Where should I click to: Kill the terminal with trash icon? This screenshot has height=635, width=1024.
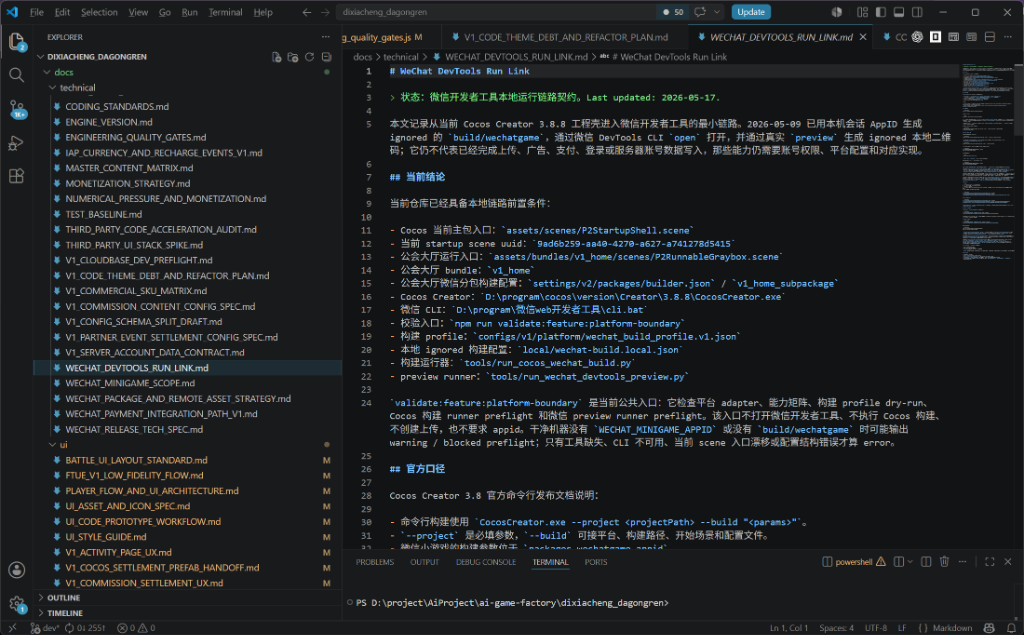click(944, 562)
